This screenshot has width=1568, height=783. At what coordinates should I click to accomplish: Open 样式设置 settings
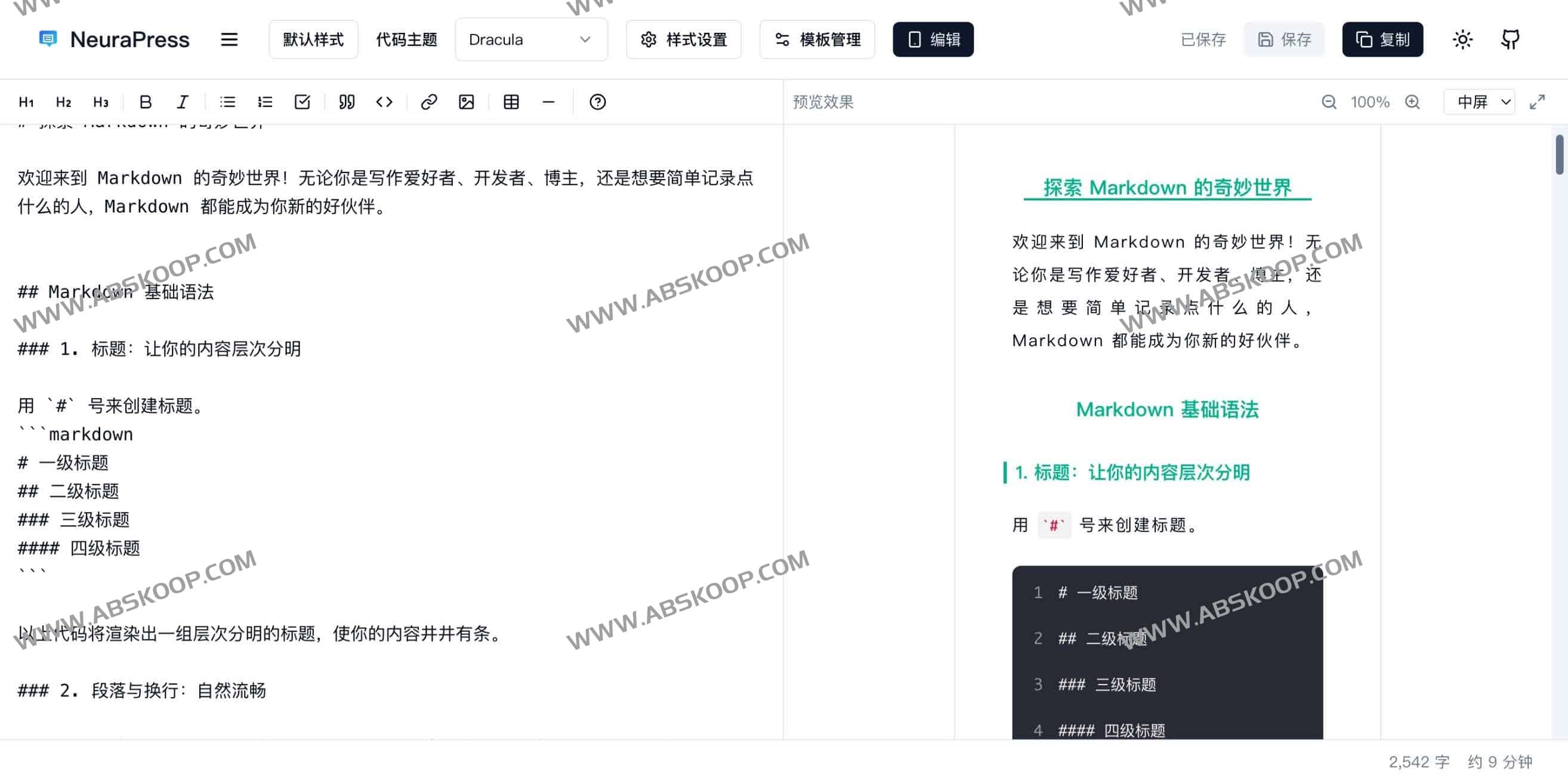(x=683, y=39)
